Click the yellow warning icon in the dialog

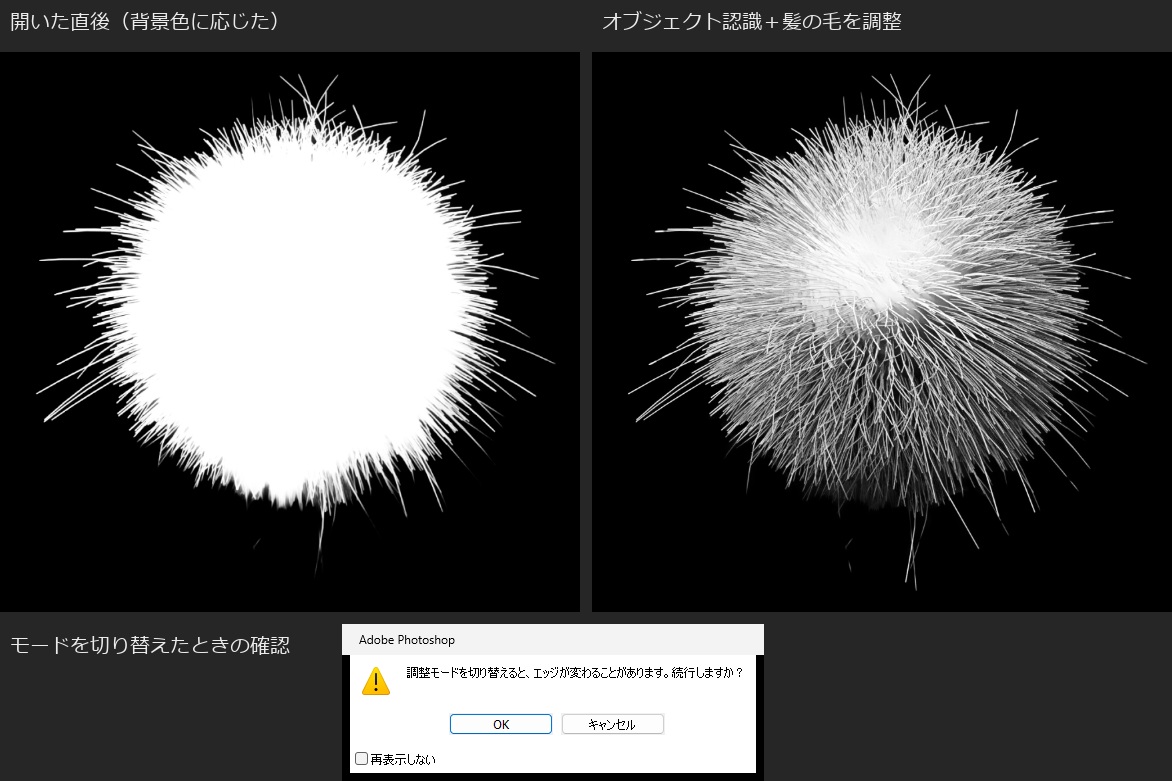click(376, 681)
